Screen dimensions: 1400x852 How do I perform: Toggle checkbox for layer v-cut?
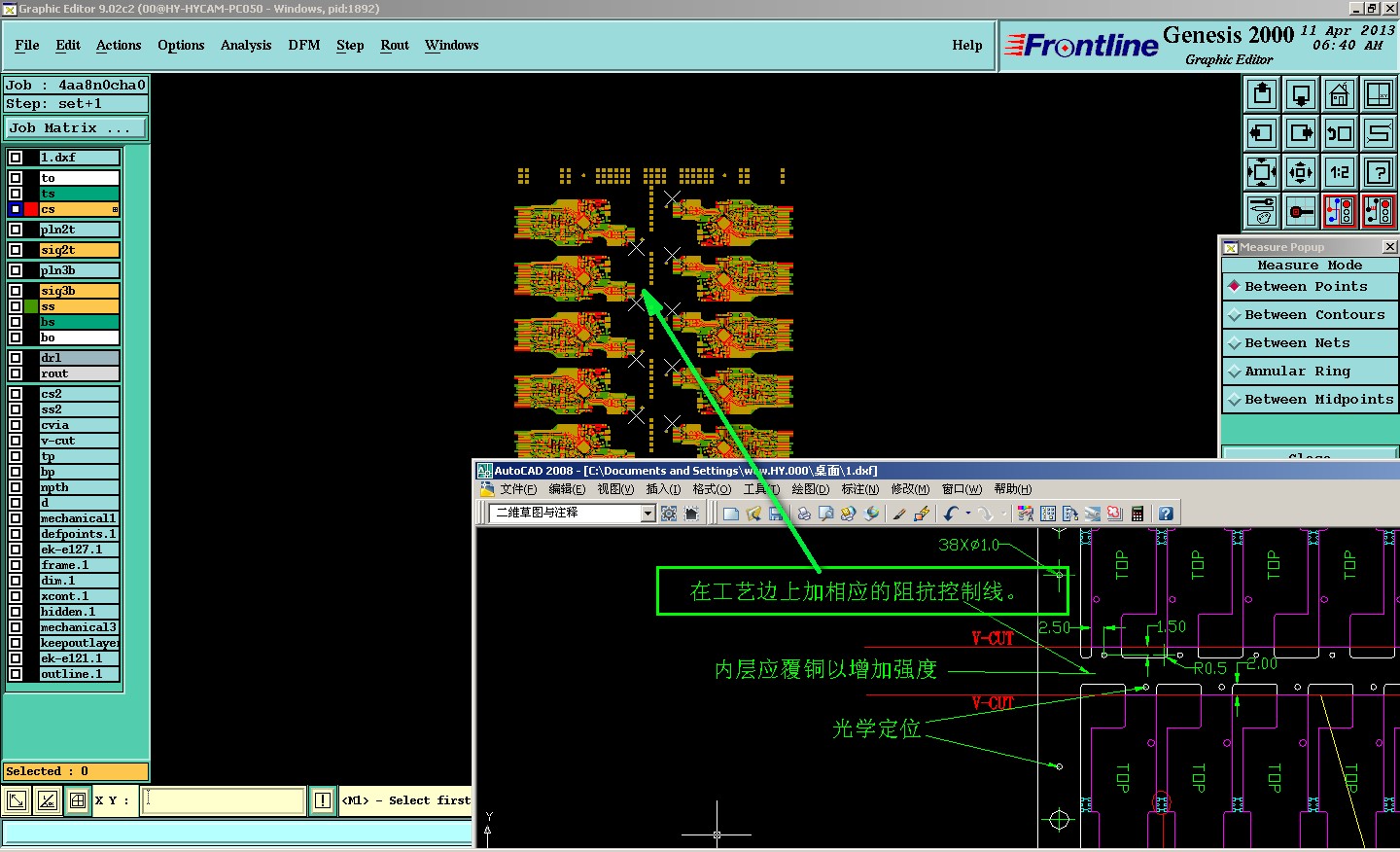pos(16,441)
